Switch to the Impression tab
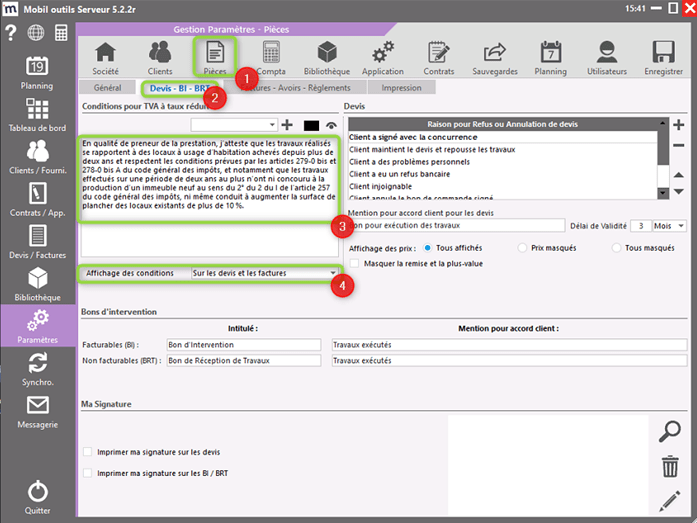Image resolution: width=697 pixels, height=523 pixels. tap(401, 88)
